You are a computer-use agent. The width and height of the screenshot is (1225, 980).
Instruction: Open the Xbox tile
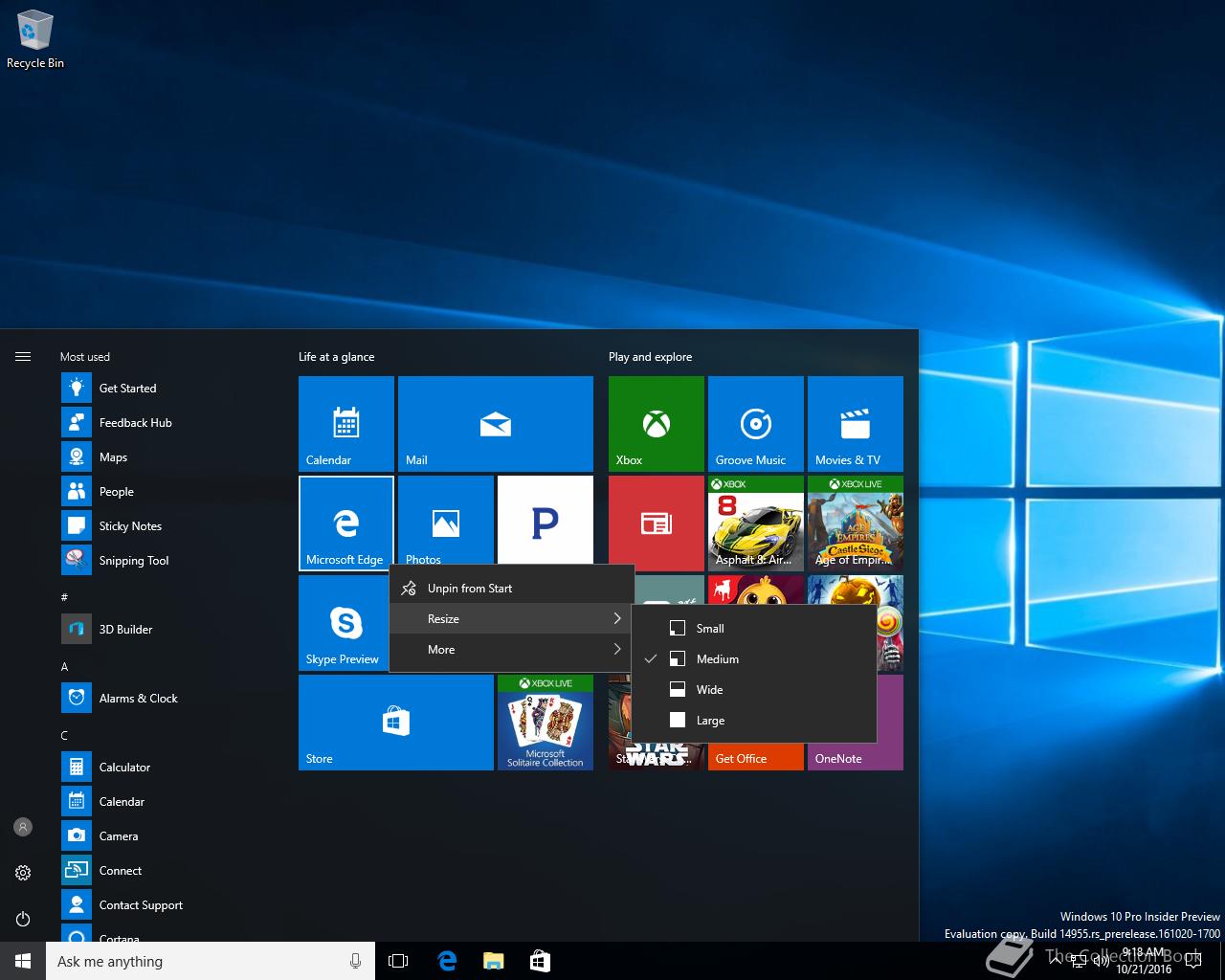[x=657, y=424]
